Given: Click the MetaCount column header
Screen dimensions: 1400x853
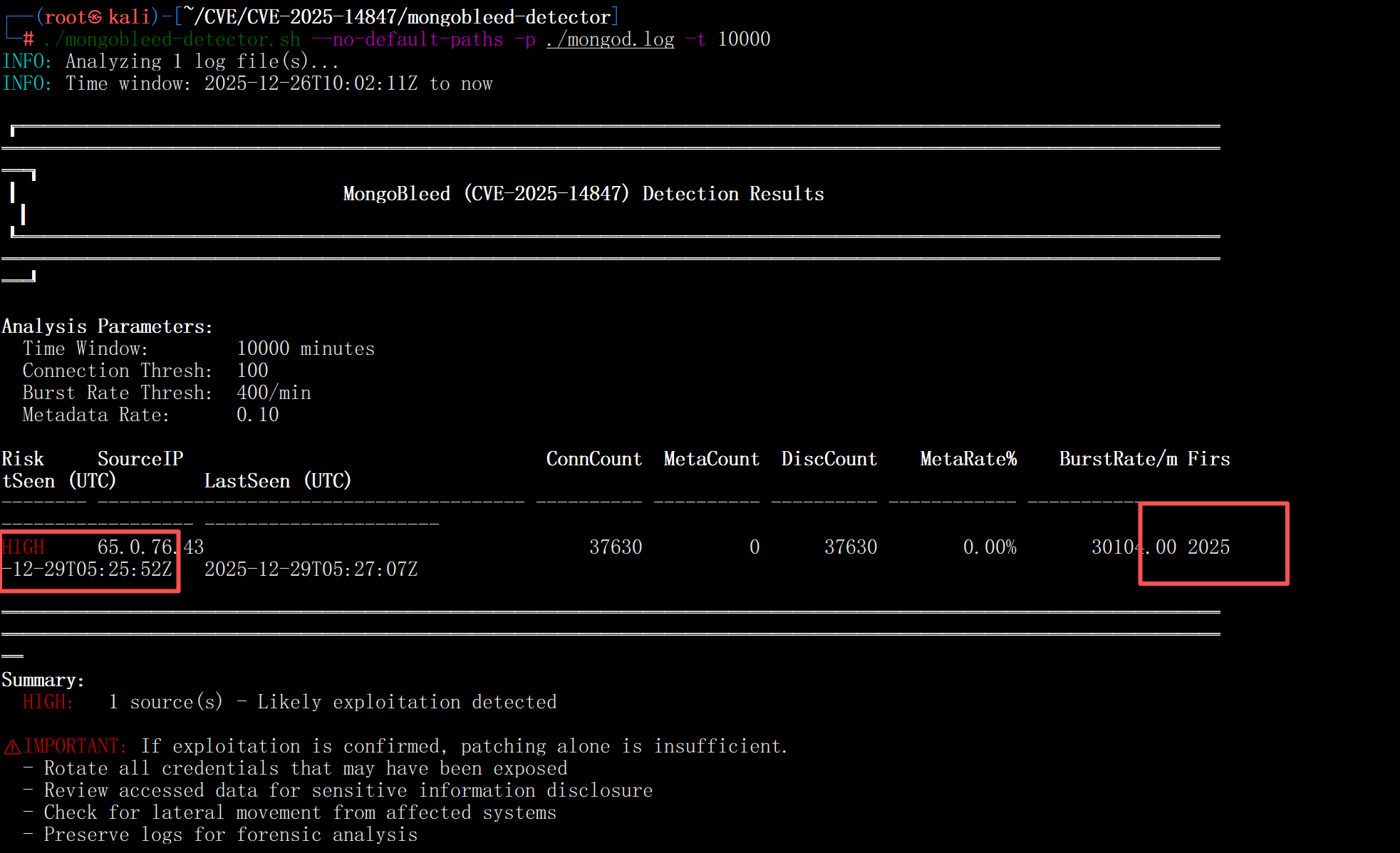Looking at the screenshot, I should tap(711, 459).
